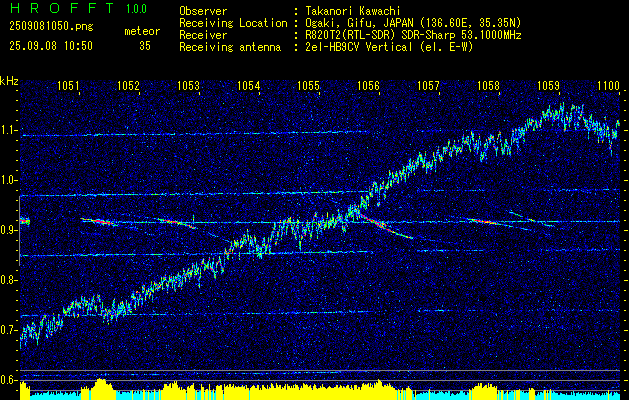The width and height of the screenshot is (629, 400).
Task: Click the Receiver R820T2 SDR-Sharp line
Action: [x=350, y=35]
